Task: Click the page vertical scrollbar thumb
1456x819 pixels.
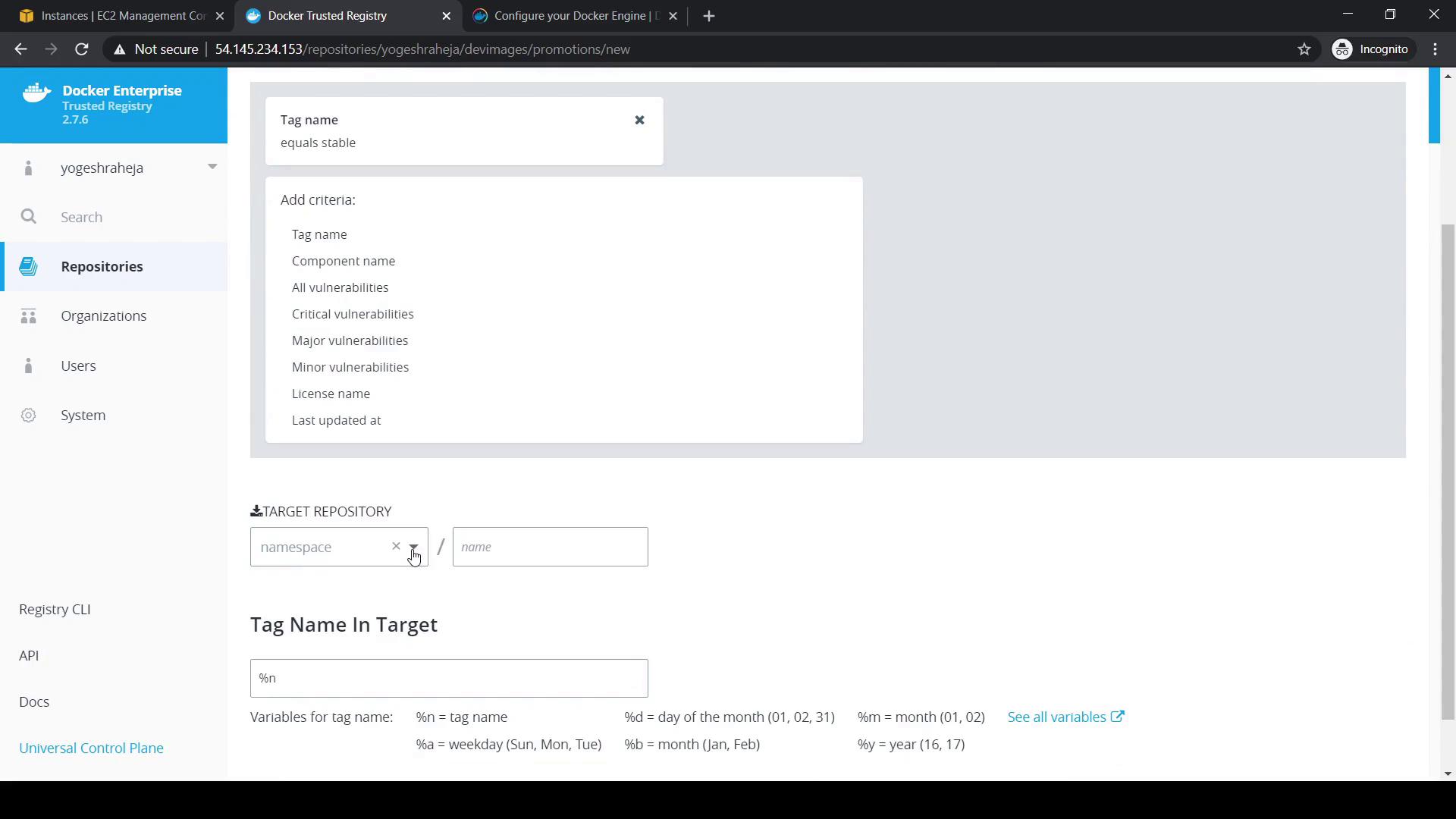Action: (1448, 470)
